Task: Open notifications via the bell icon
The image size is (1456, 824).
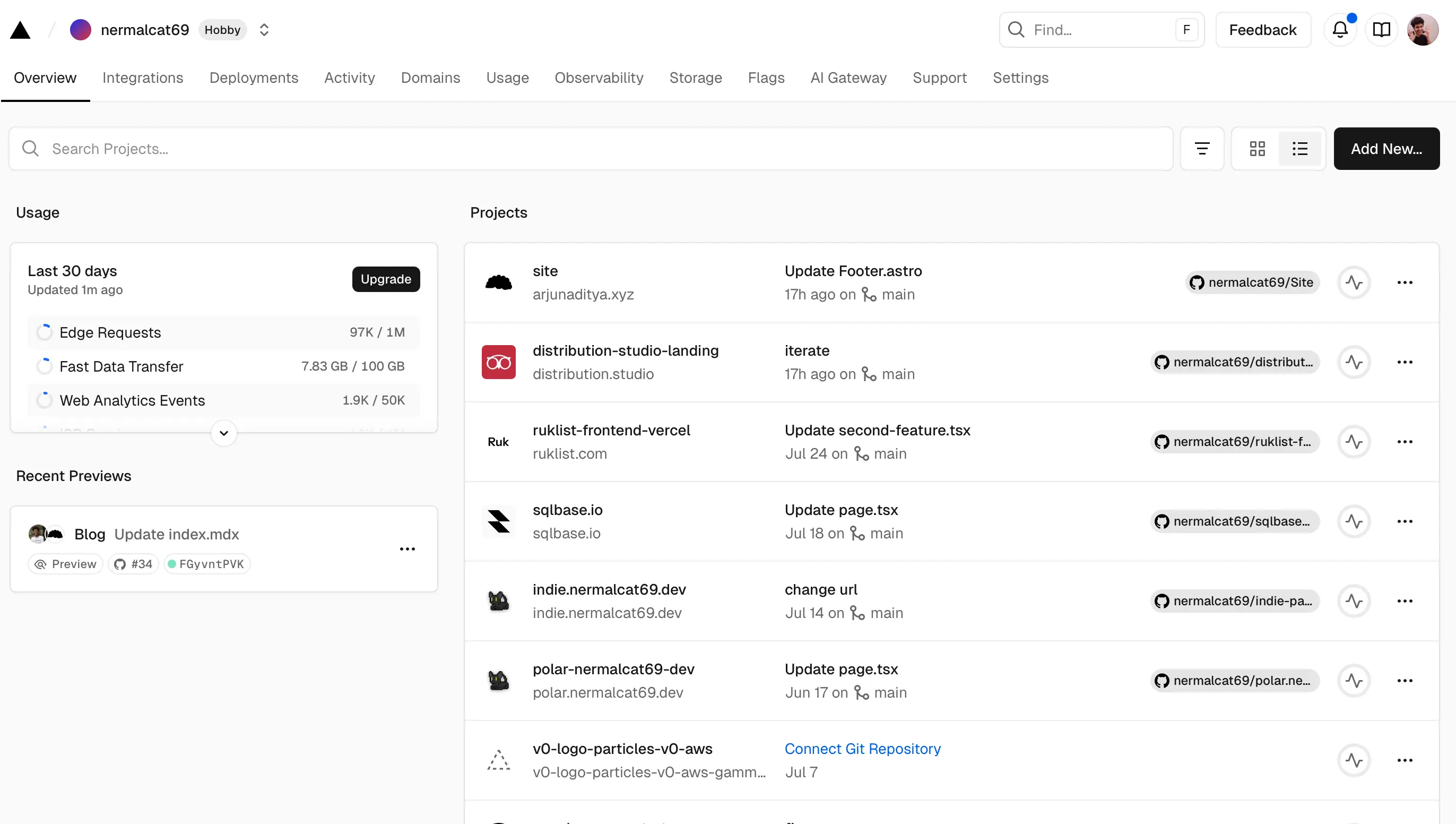Action: tap(1340, 29)
